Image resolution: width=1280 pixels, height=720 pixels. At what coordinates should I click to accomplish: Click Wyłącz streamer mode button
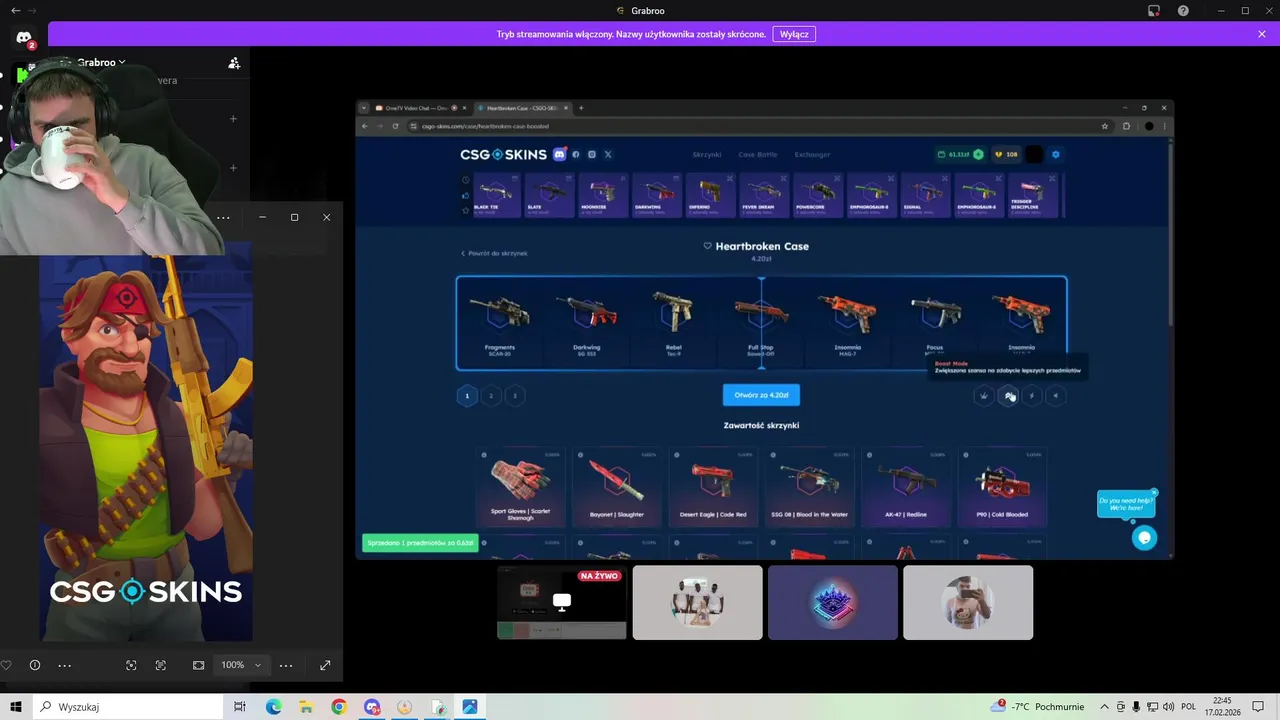794,34
